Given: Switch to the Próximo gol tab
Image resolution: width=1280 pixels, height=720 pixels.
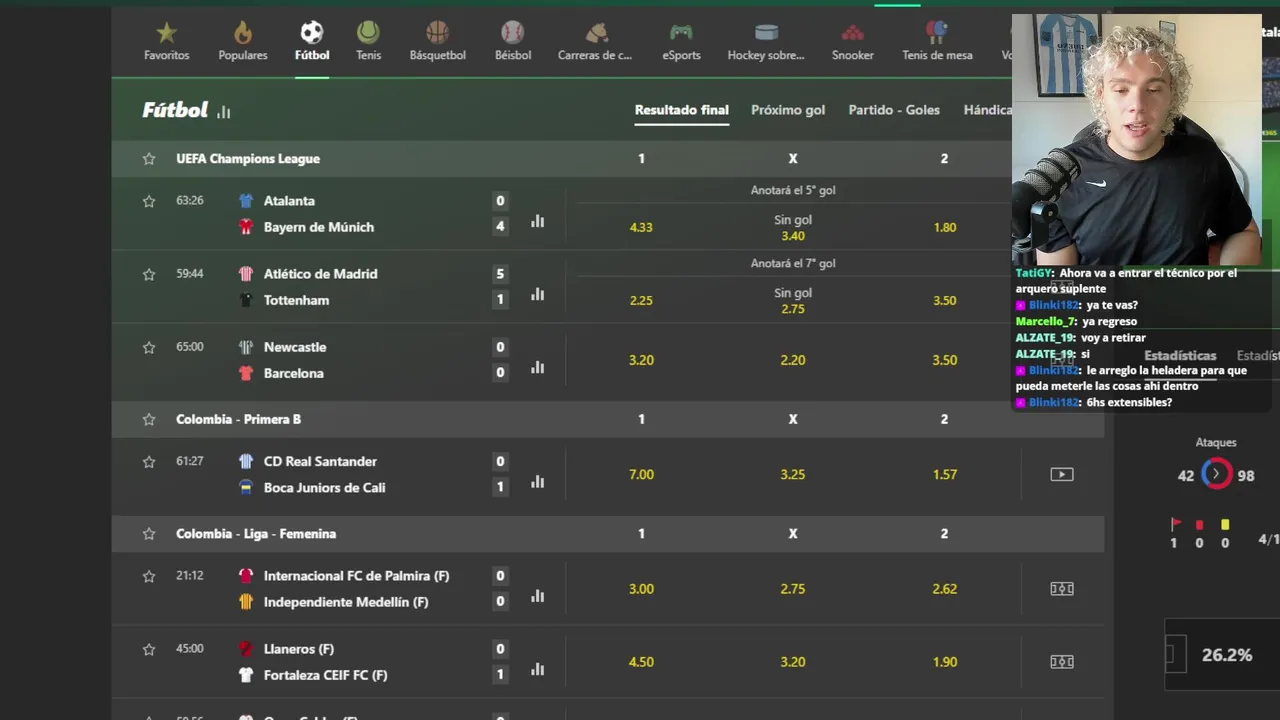Looking at the screenshot, I should (x=788, y=110).
